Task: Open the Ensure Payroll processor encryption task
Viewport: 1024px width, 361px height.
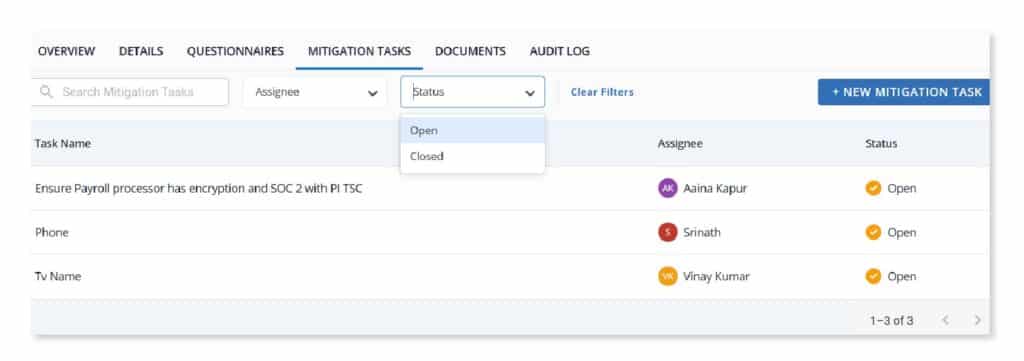Action: (199, 189)
